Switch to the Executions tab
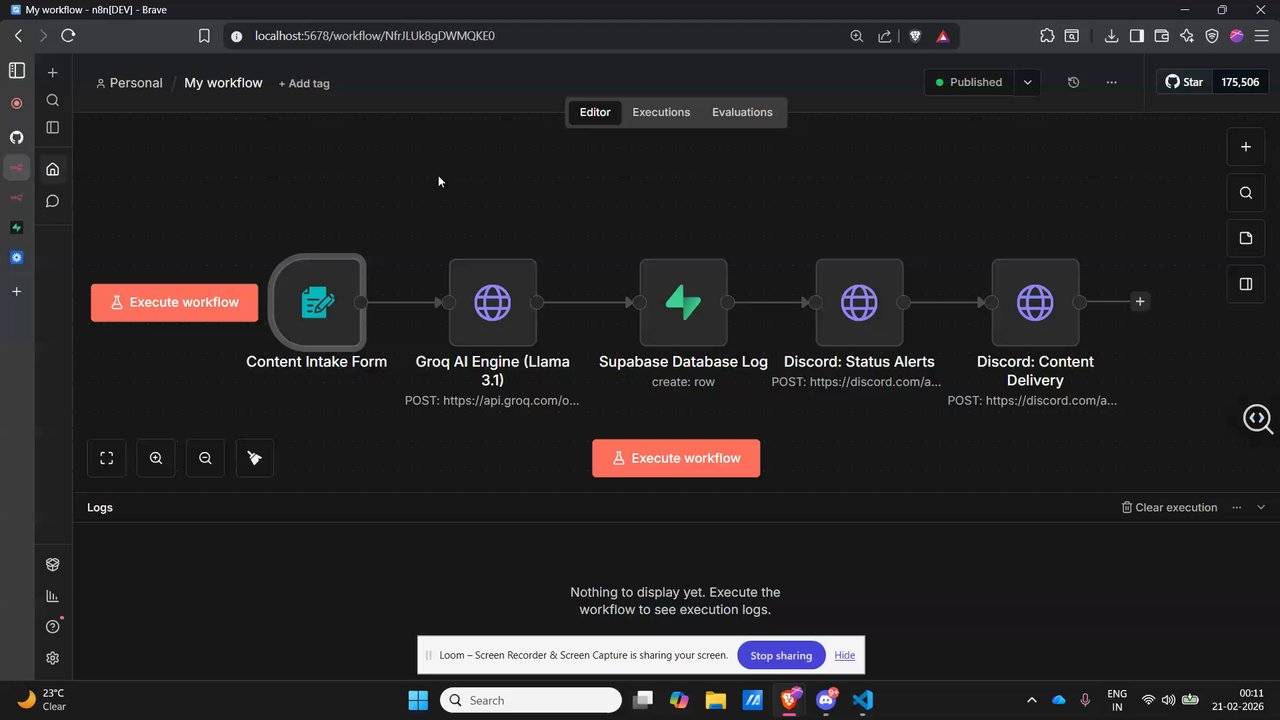1280x720 pixels. (x=661, y=112)
